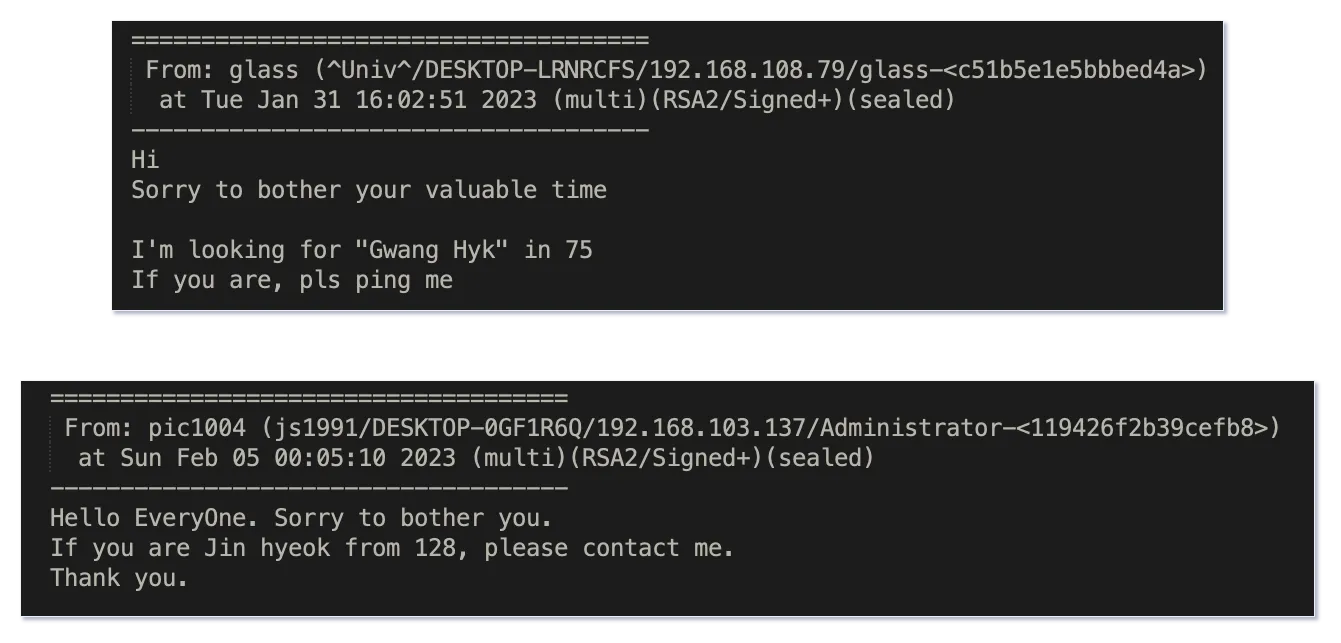Click the sender name pic1004
The width and height of the screenshot is (1341, 643).
(197, 428)
